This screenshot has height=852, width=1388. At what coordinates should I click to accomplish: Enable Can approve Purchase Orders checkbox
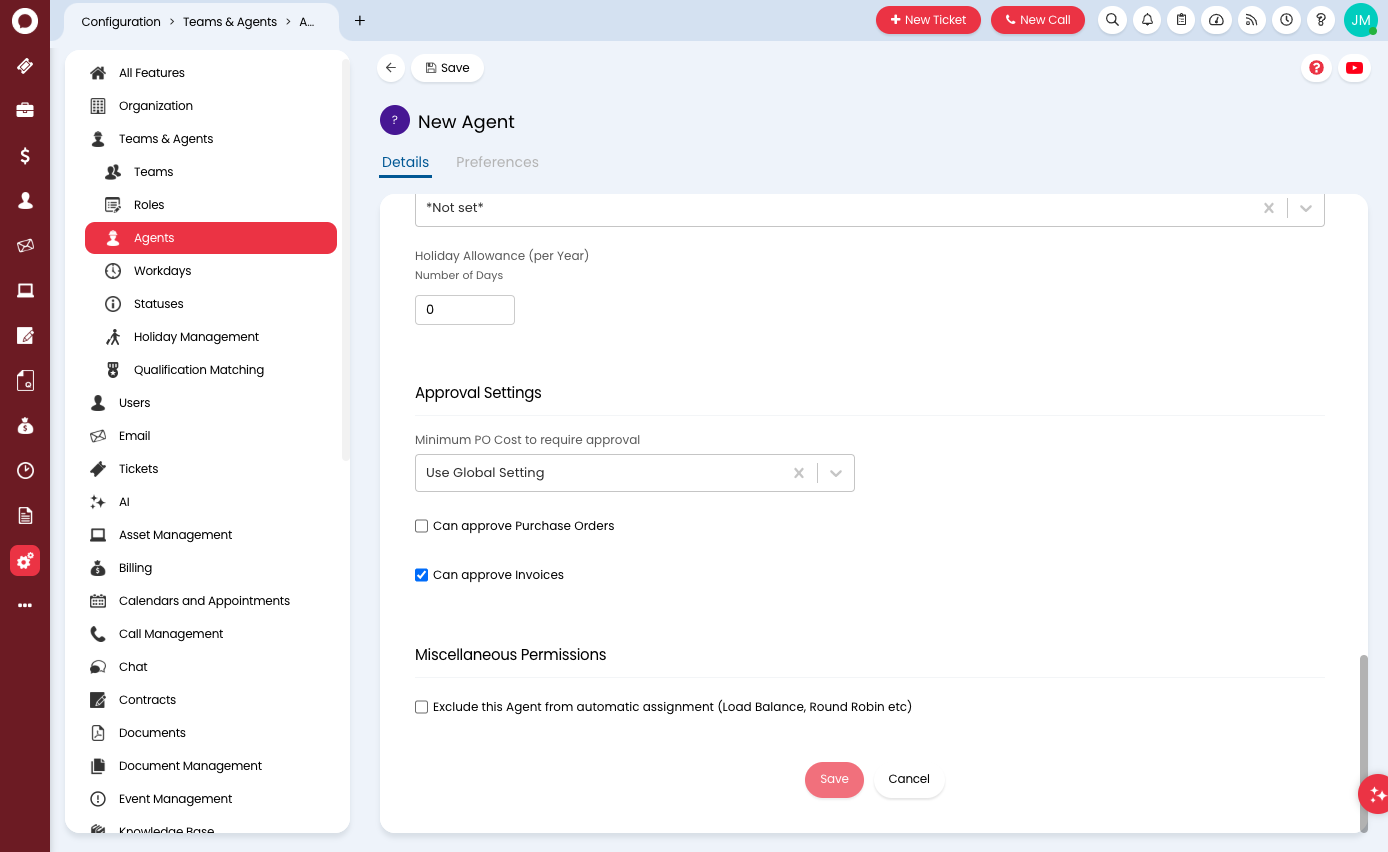click(422, 526)
